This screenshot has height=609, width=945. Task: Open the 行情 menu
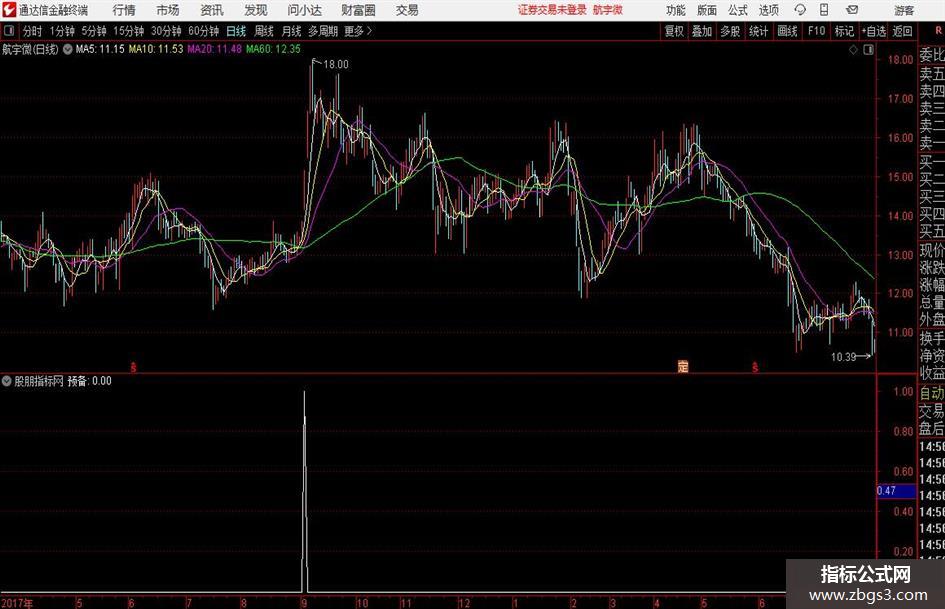pyautogui.click(x=124, y=10)
